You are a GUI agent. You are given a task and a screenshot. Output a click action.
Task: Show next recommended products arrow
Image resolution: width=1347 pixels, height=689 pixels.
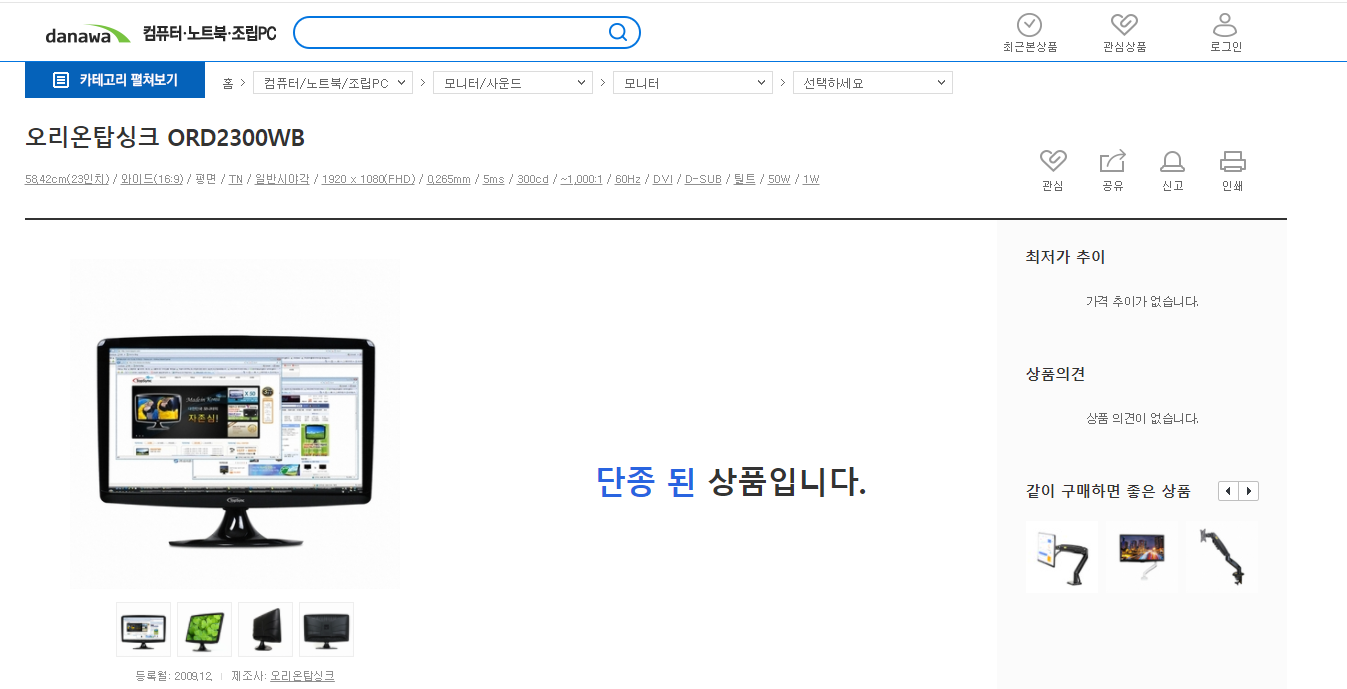1249,491
